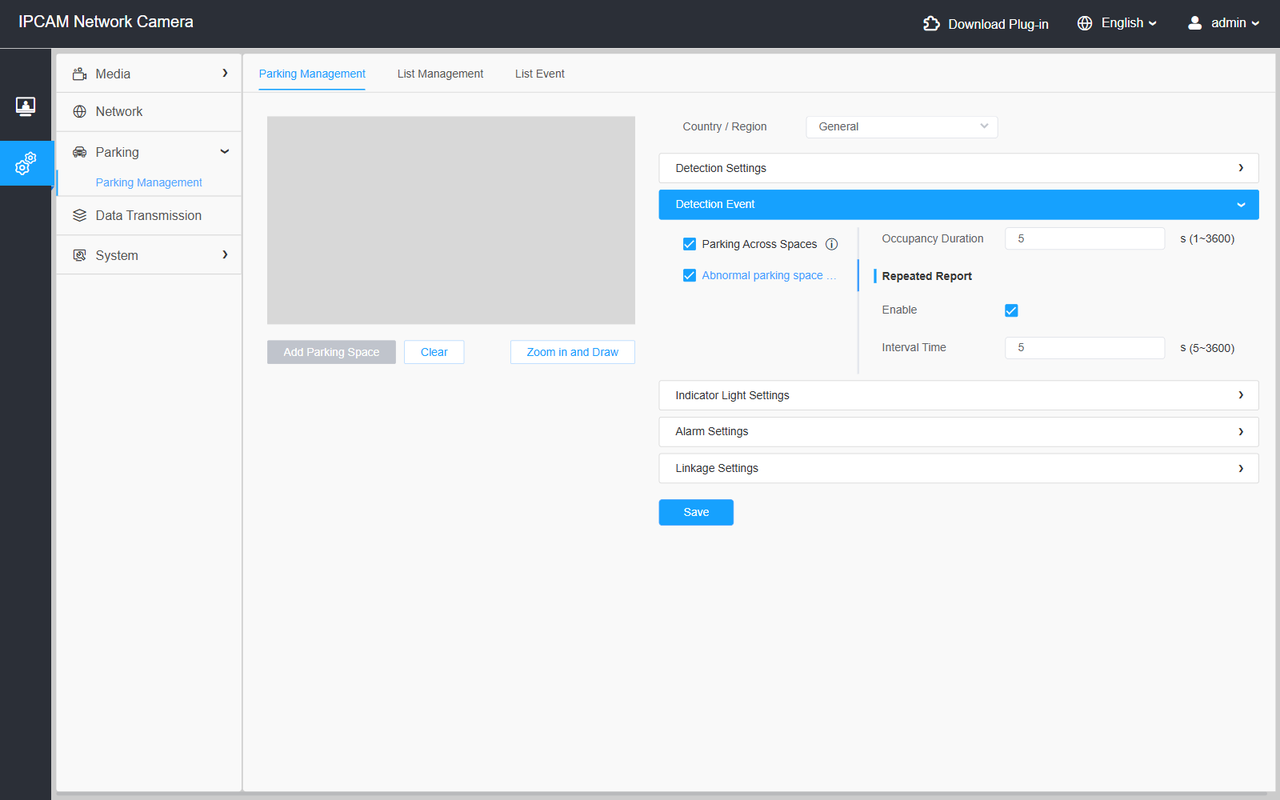The height and width of the screenshot is (800, 1280).
Task: Open the Data Transmission menu item
Action: pos(149,216)
